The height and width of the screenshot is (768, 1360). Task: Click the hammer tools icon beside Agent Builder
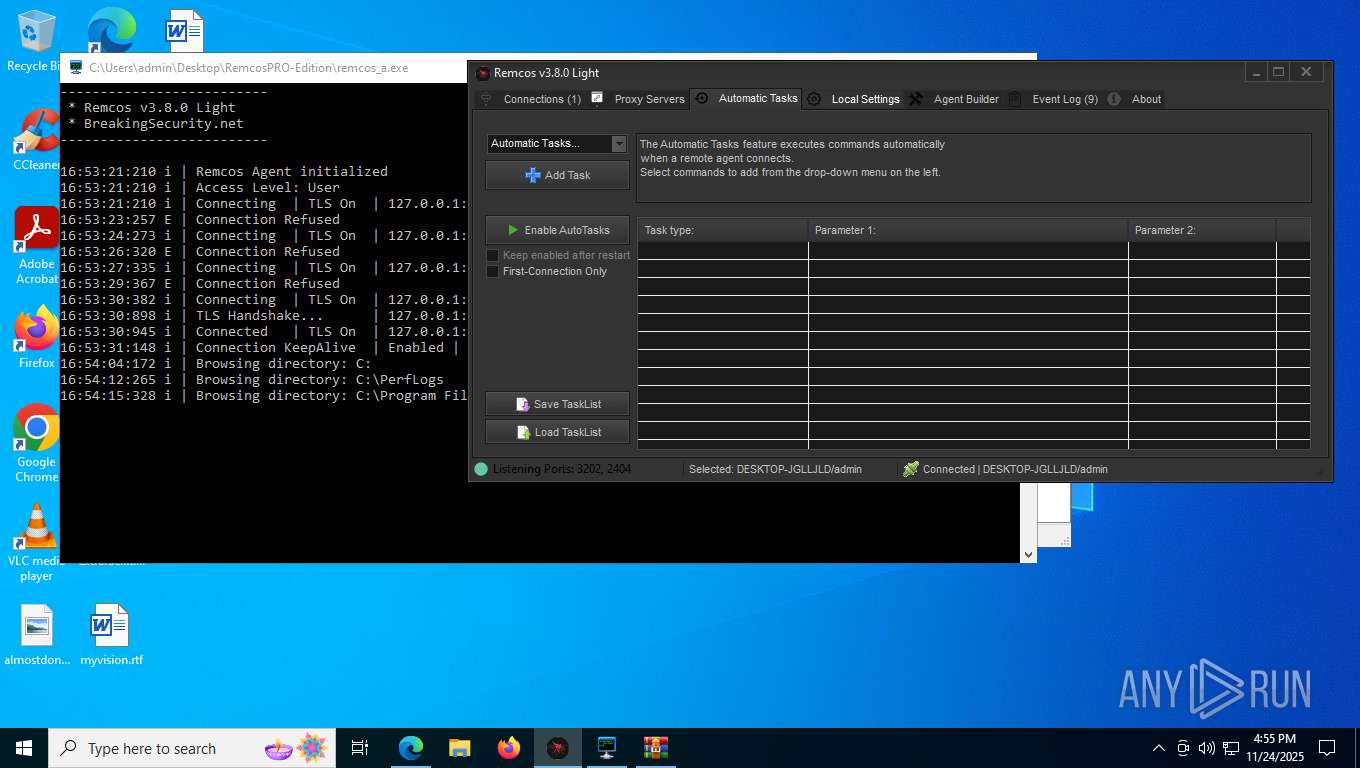[x=915, y=99]
